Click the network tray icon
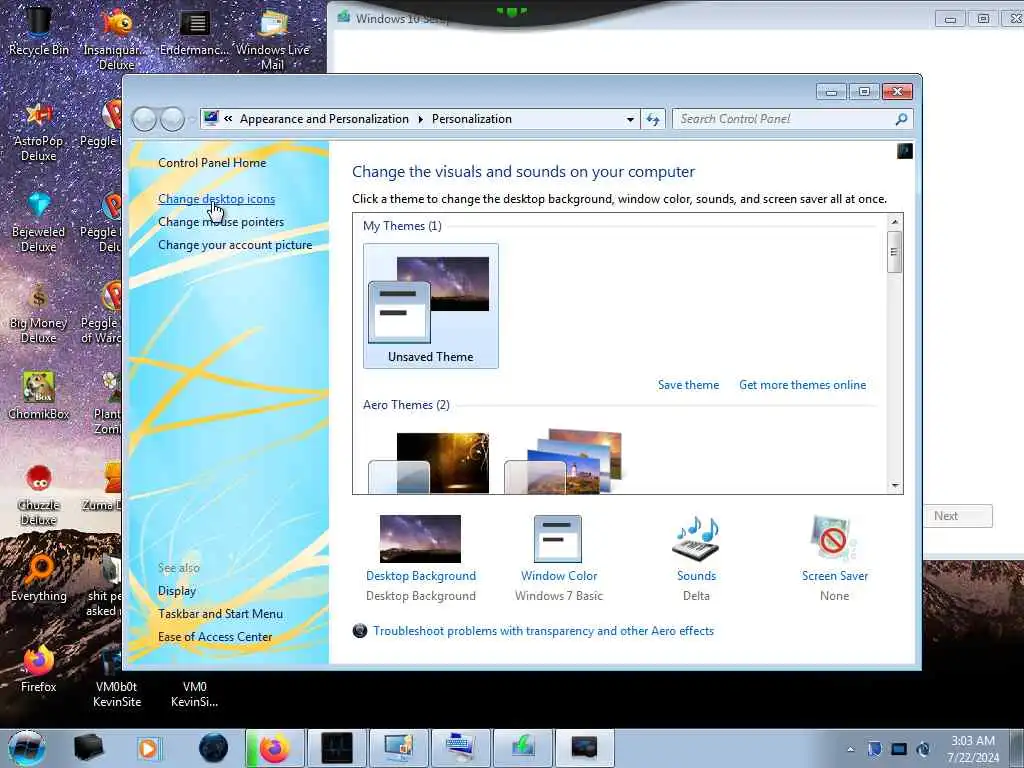The height and width of the screenshot is (768, 1024). pos(899,749)
